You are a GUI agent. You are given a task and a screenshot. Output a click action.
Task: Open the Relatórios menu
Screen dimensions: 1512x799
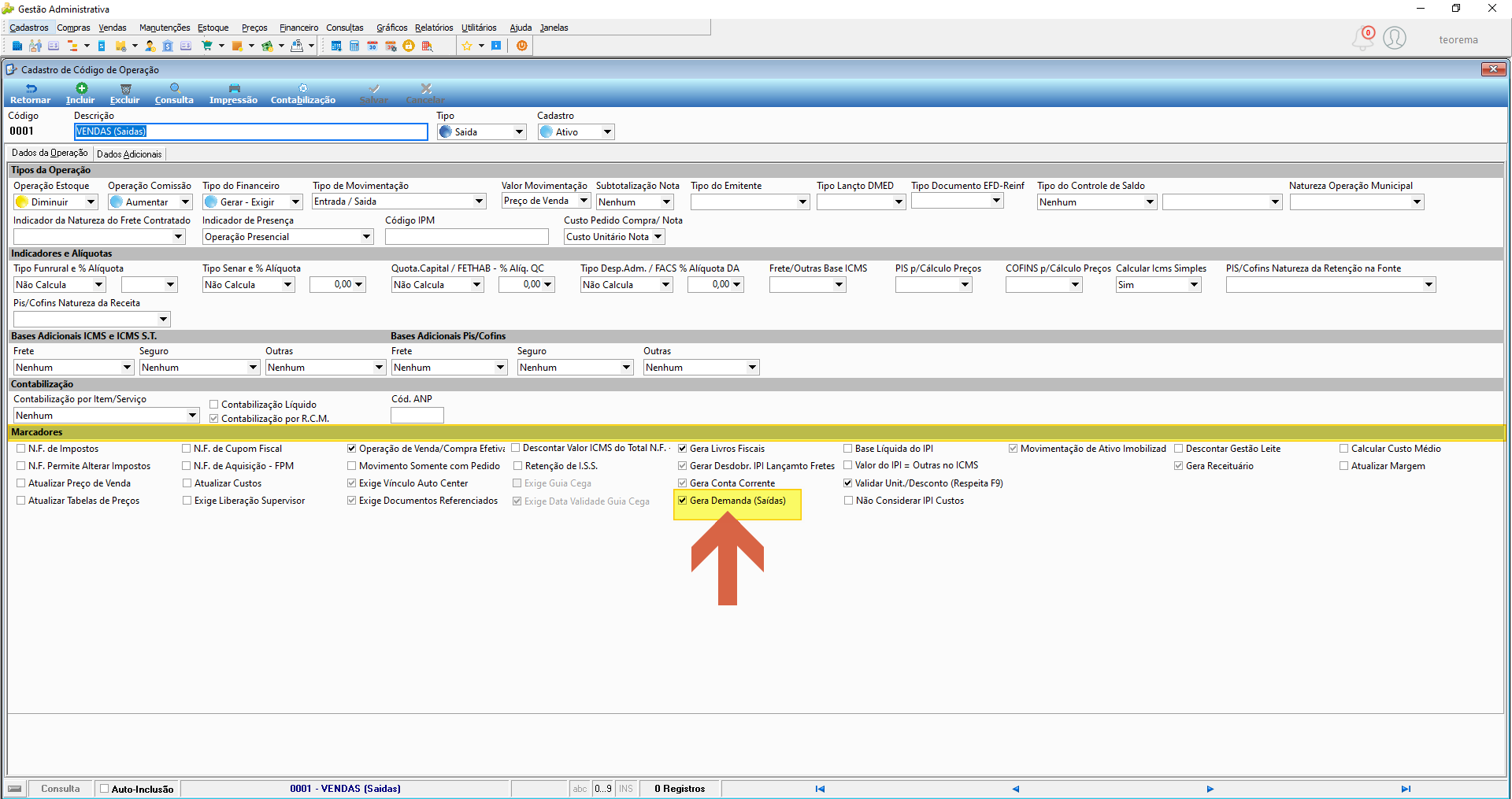pos(434,28)
